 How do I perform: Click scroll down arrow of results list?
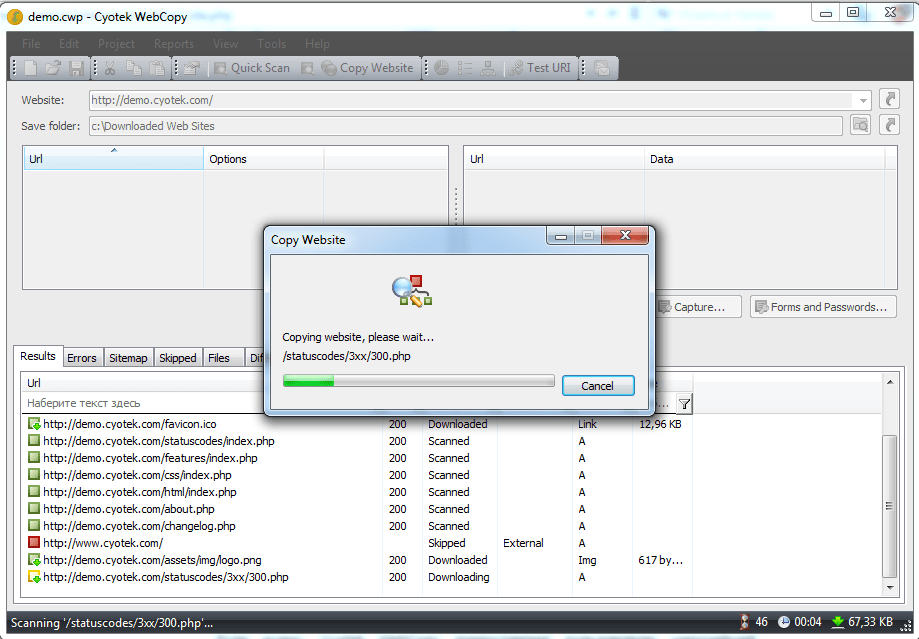[x=890, y=587]
